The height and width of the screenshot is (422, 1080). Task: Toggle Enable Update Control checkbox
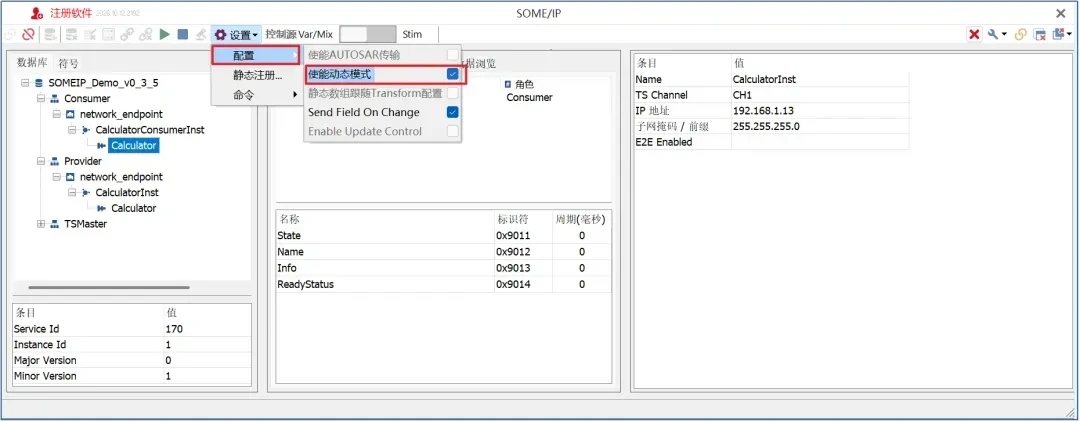[453, 131]
